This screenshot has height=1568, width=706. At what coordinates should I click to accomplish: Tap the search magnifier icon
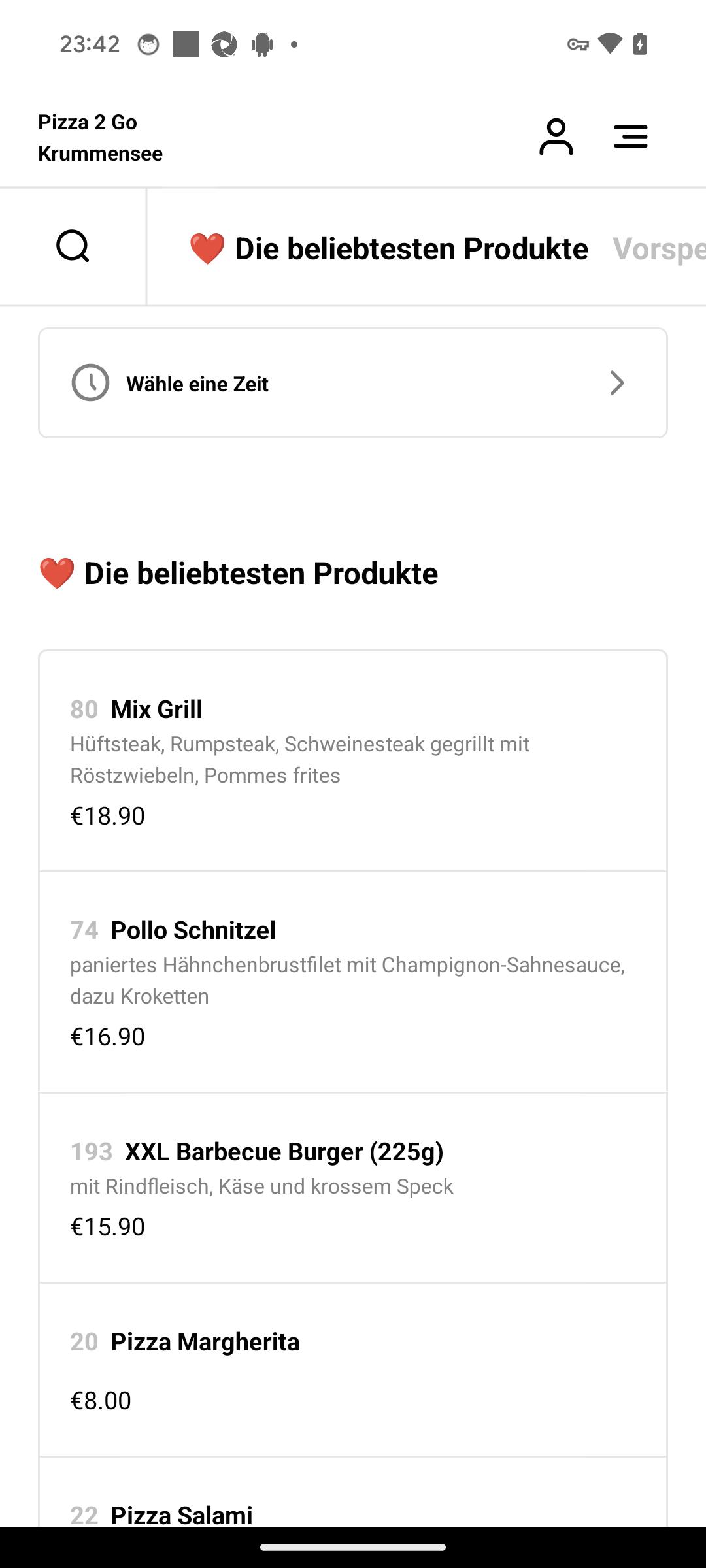click(73, 246)
